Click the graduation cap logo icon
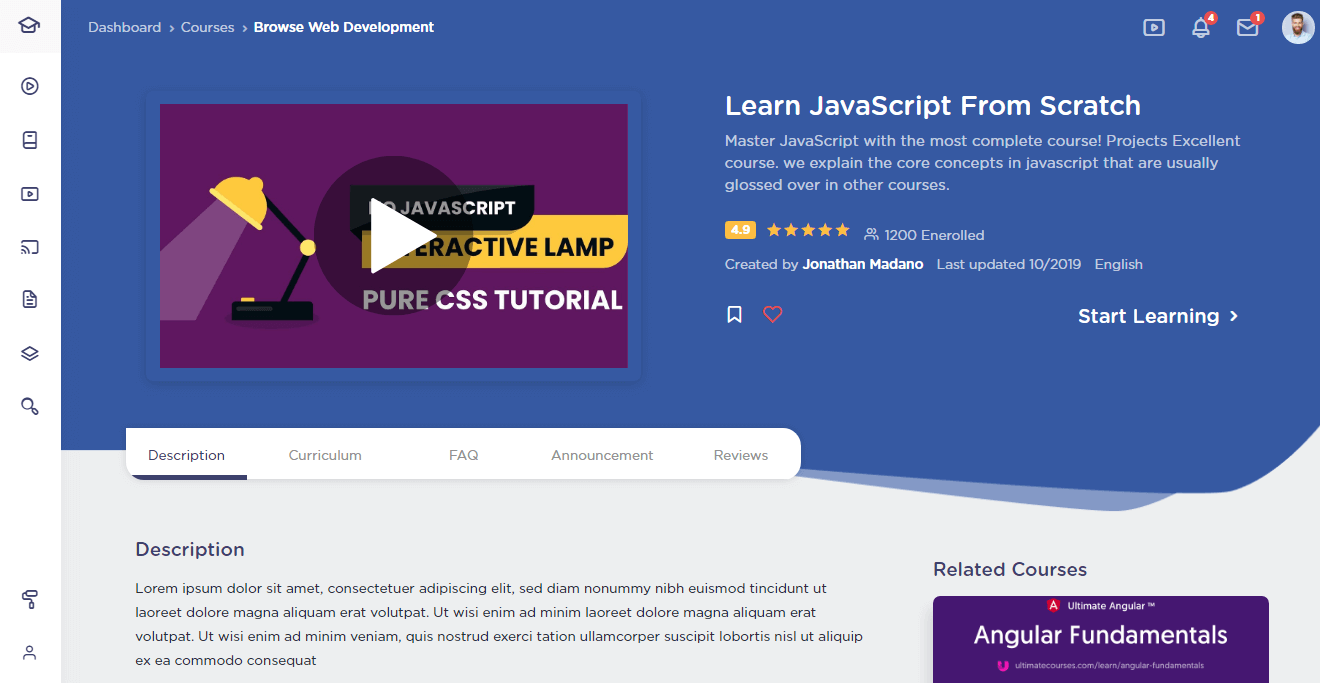 [29, 26]
